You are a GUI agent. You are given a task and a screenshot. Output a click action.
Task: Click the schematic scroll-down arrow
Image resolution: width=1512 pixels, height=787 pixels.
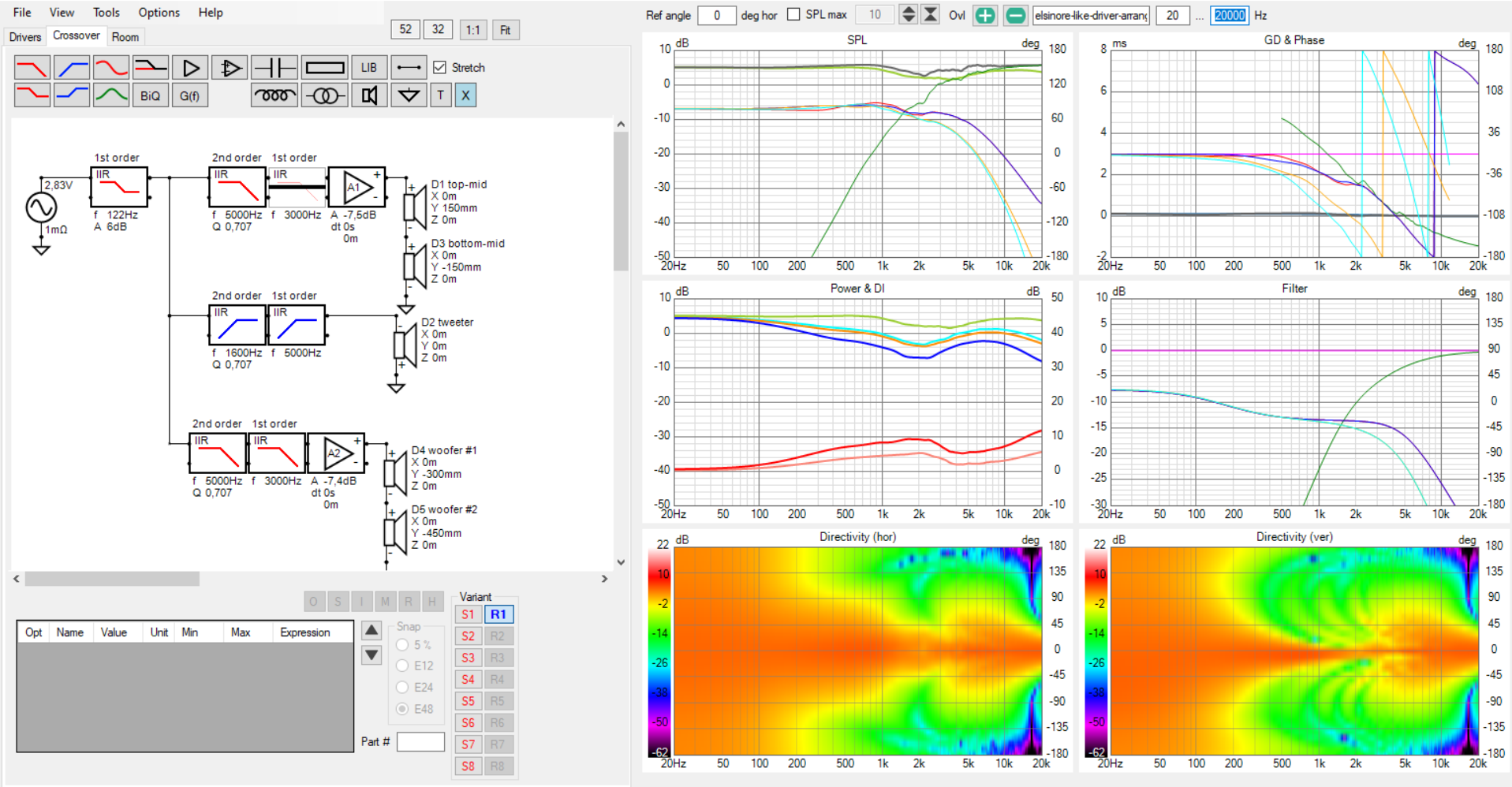pos(621,562)
